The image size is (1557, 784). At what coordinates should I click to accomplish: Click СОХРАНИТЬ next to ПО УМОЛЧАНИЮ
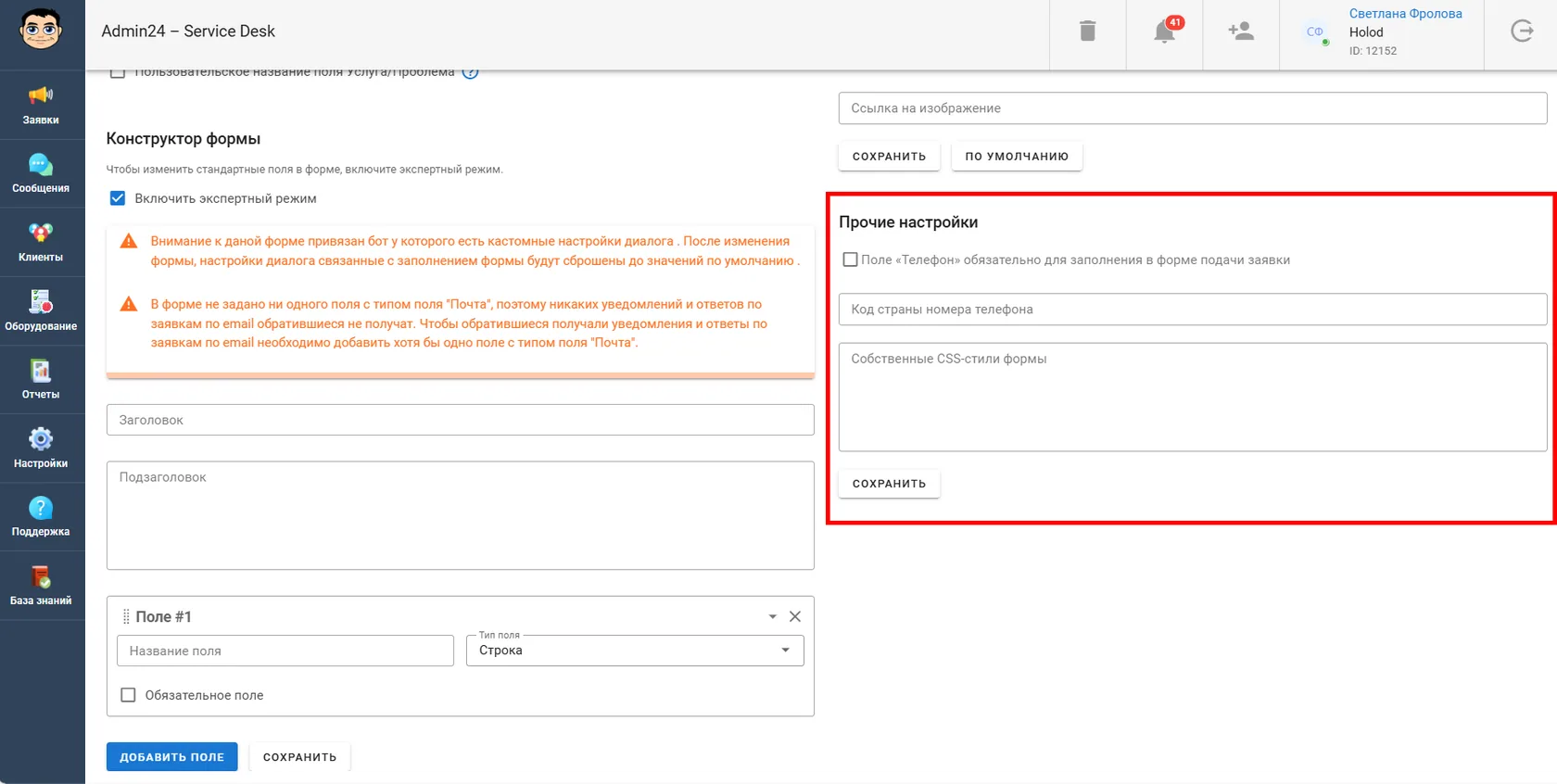point(889,157)
